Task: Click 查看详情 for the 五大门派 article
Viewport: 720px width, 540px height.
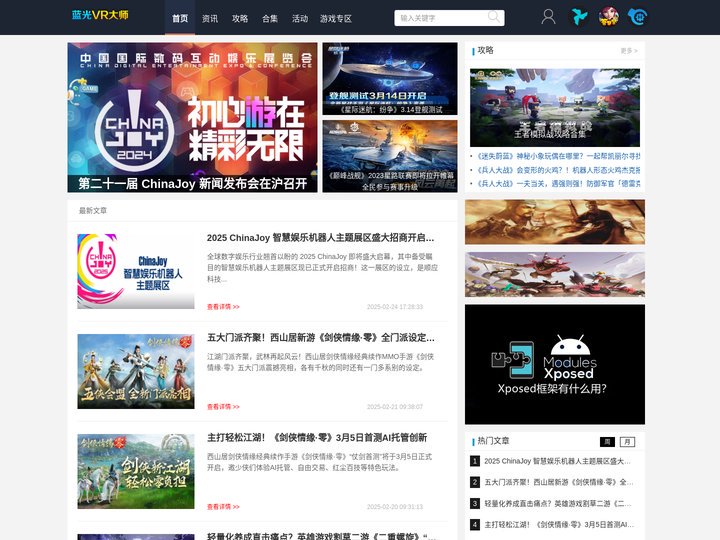Action: [x=223, y=407]
